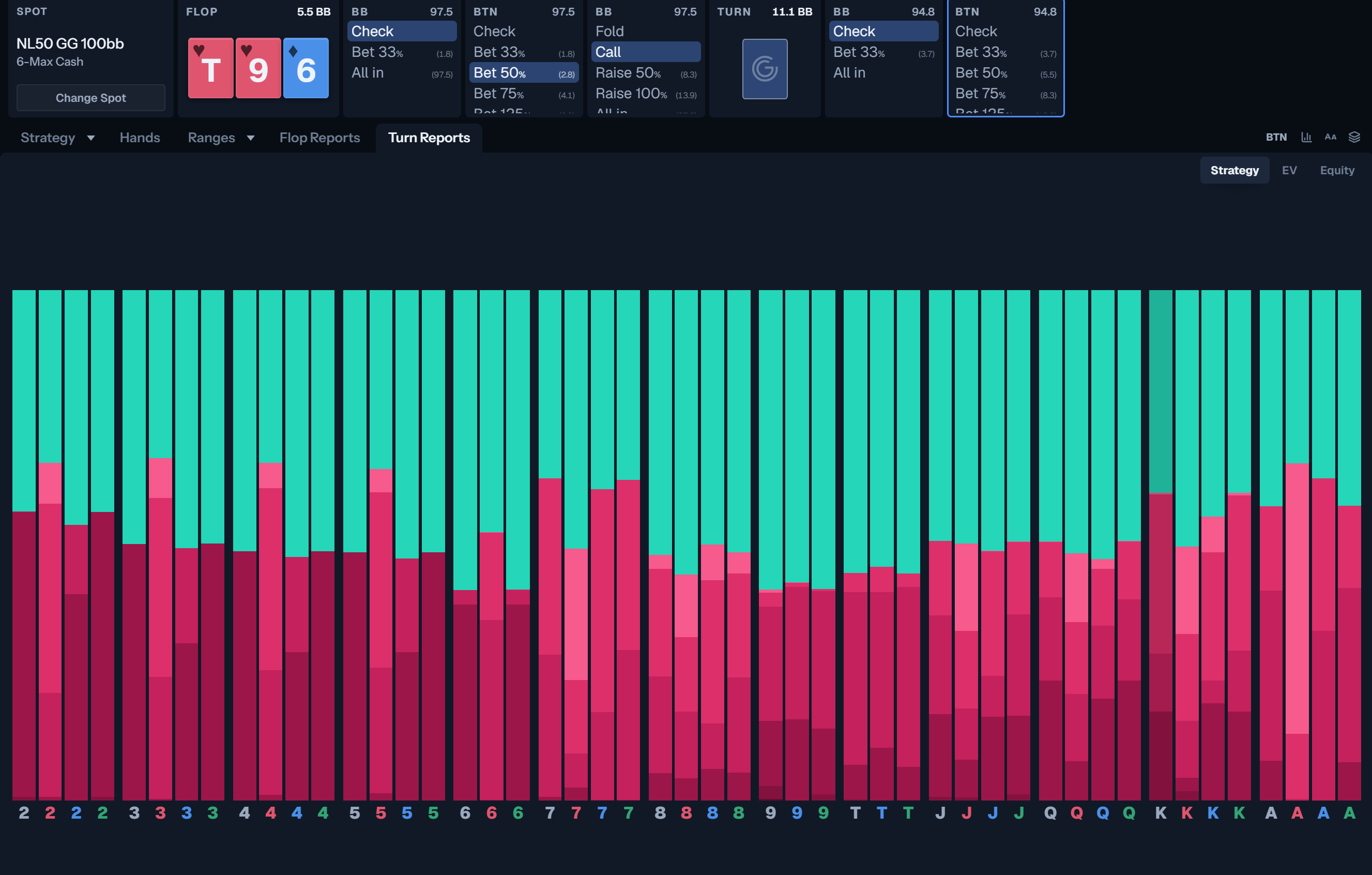The image size is (1372, 875).
Task: Select BB Raise 50% response
Action: (646, 72)
